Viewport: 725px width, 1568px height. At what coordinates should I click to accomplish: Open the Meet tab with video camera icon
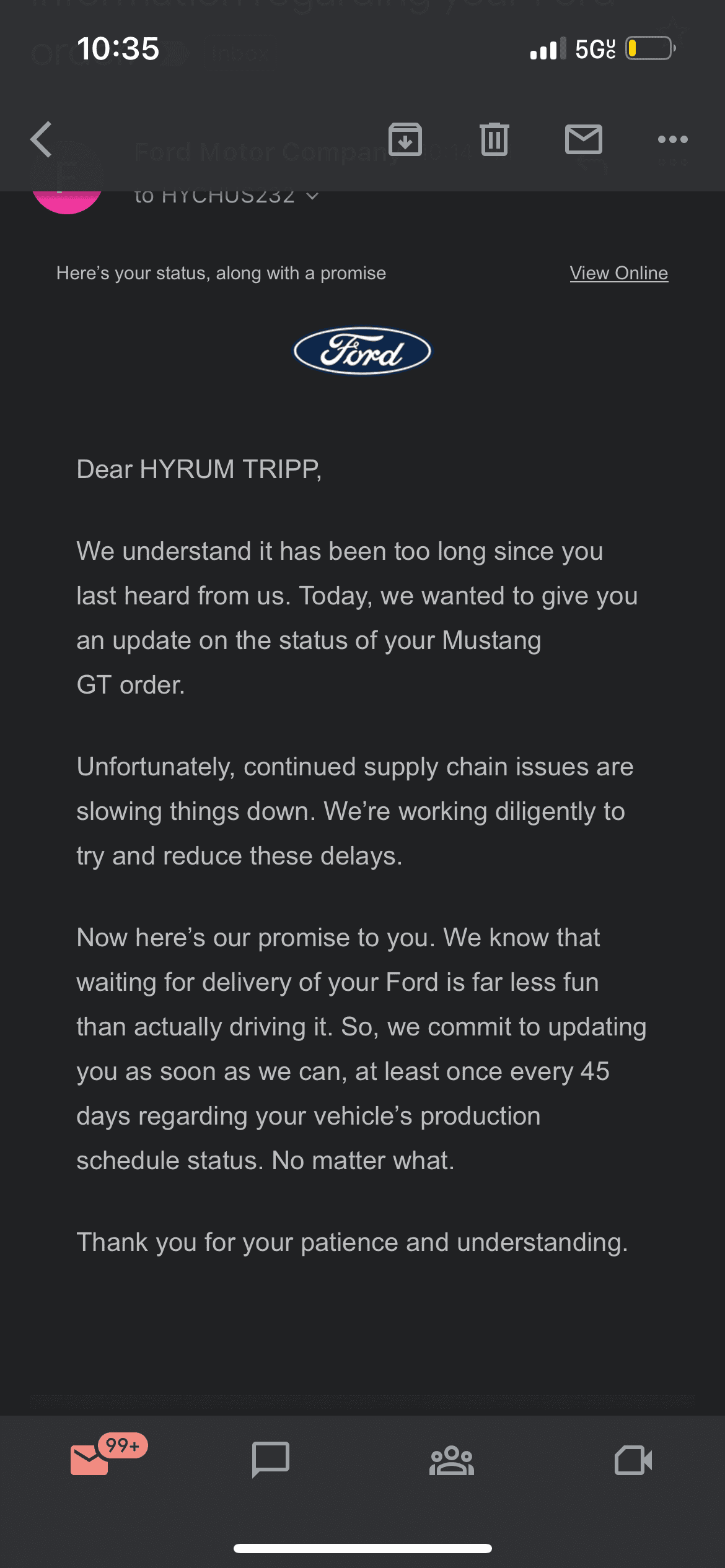tap(633, 1460)
